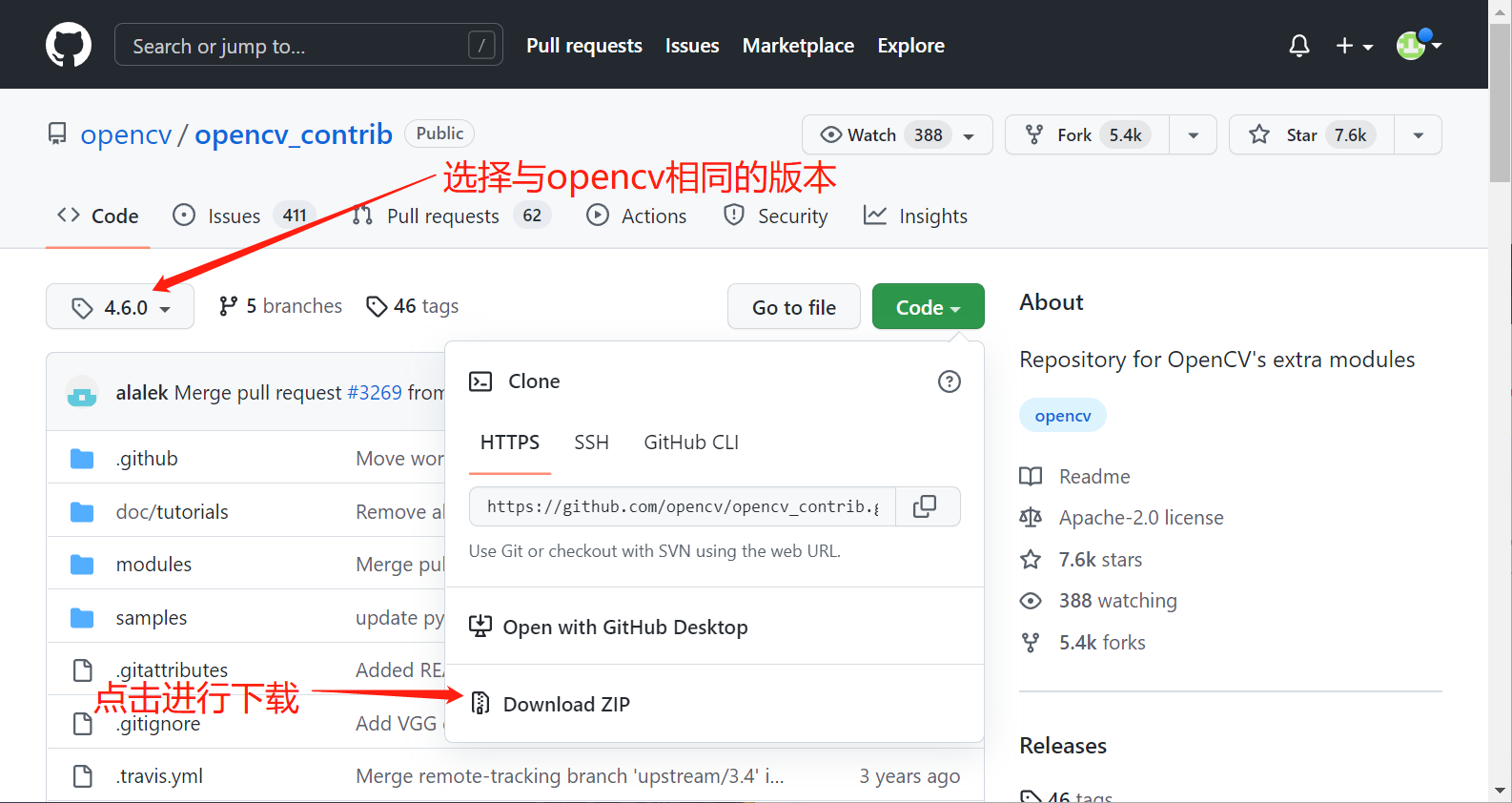Viewport: 1512px width, 803px height.
Task: Click the Fork button
Action: point(1087,134)
